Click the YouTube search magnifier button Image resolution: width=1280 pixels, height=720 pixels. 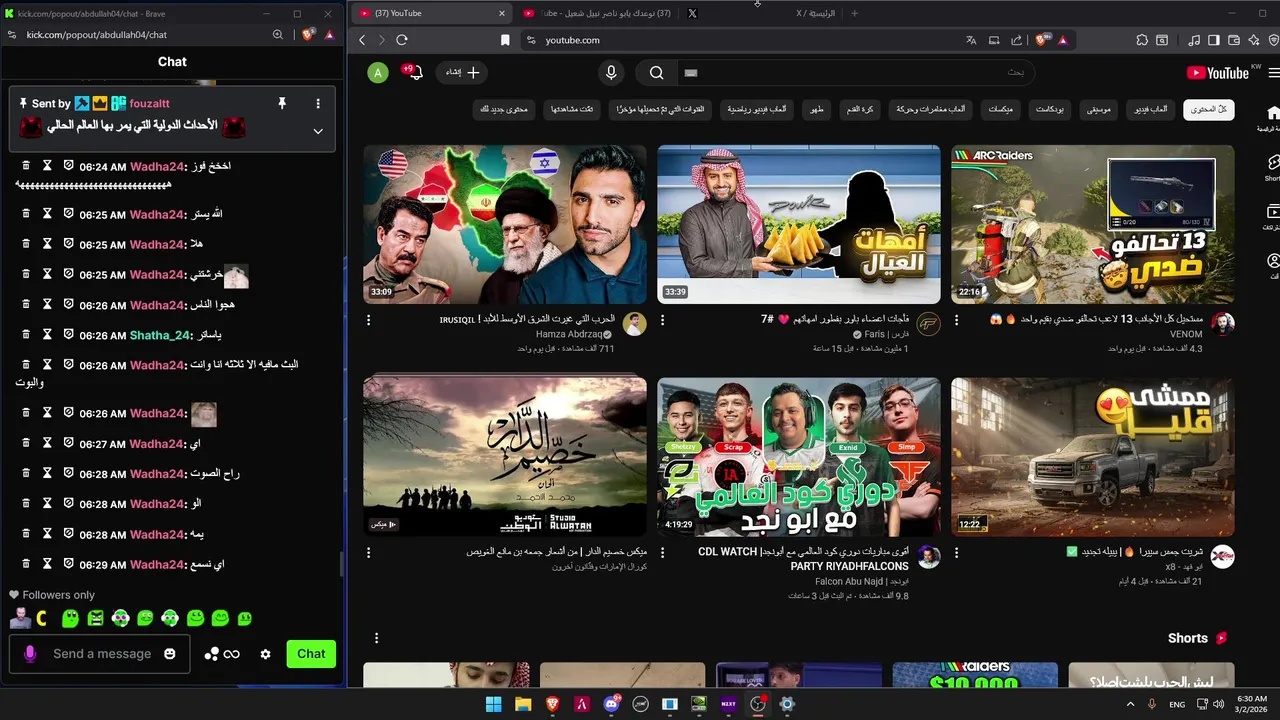656,72
